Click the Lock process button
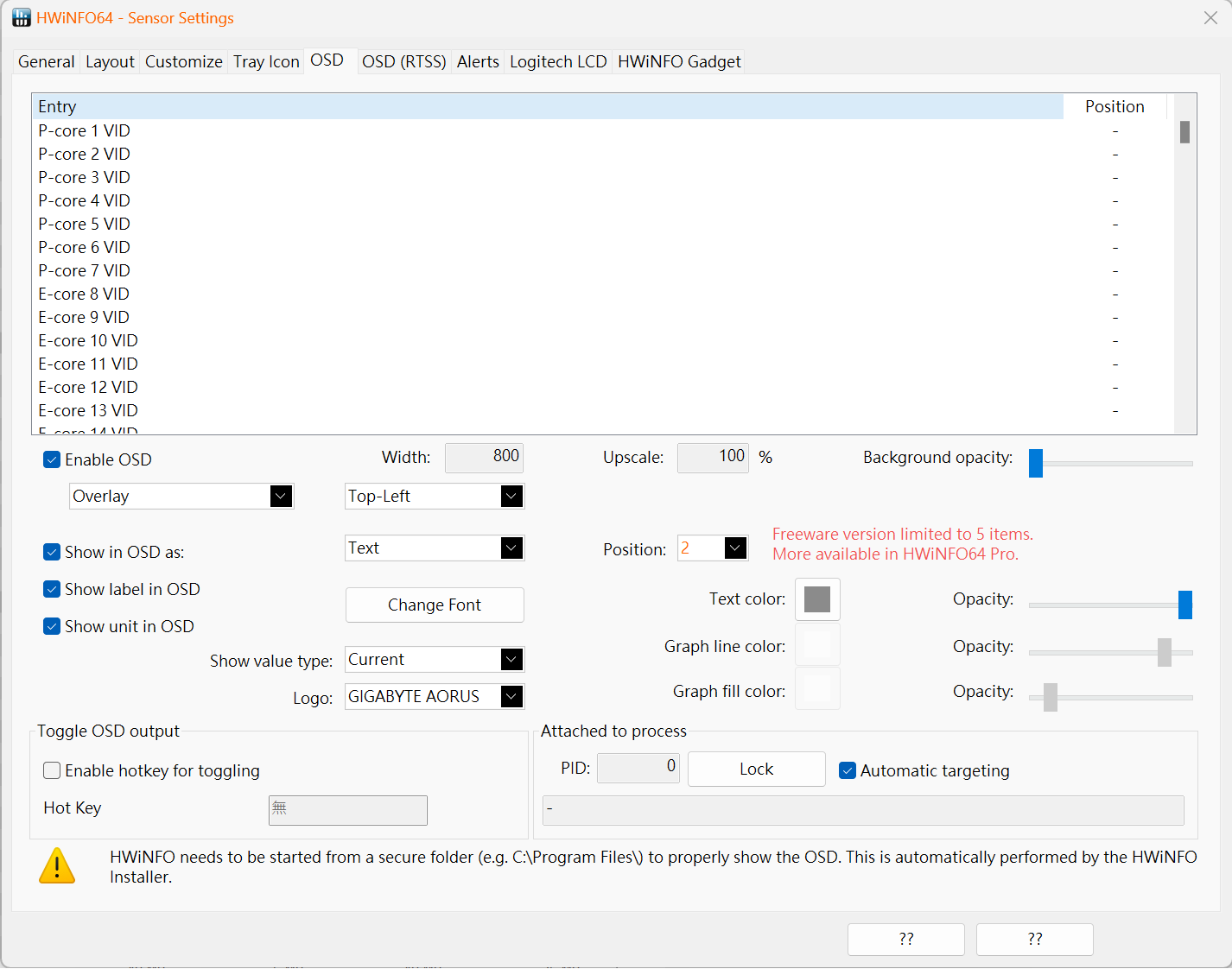The image size is (1232, 969). click(756, 769)
